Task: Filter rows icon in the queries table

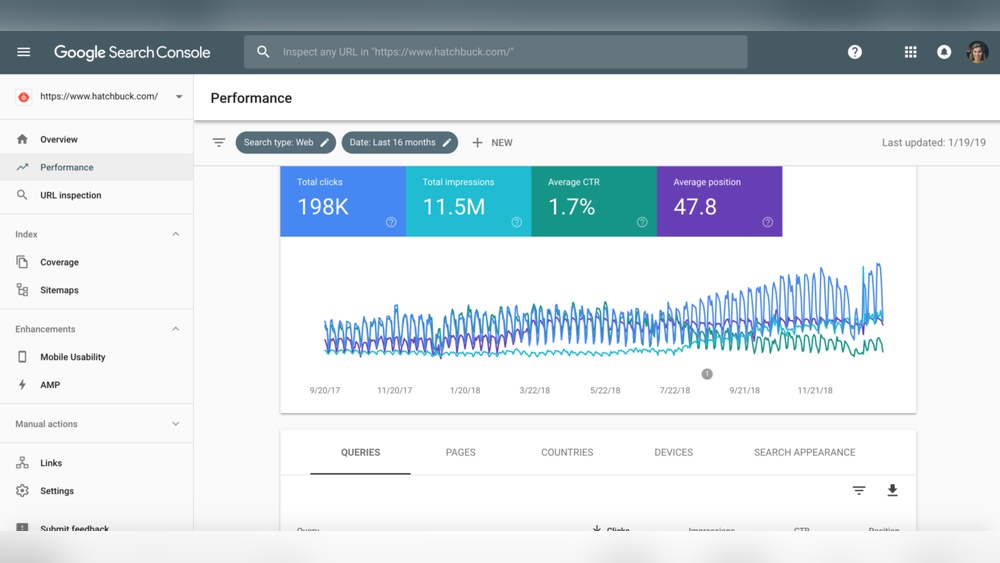Action: 859,490
